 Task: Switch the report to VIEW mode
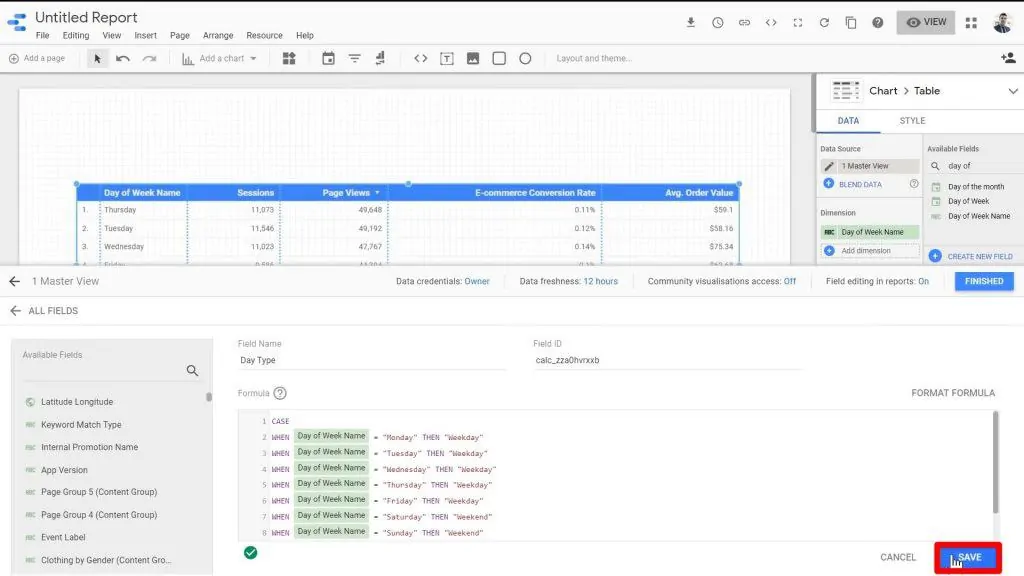tap(925, 20)
